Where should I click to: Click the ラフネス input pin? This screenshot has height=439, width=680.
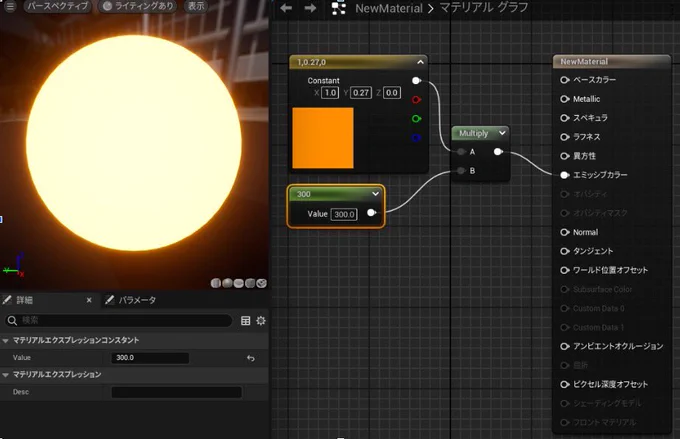pyautogui.click(x=564, y=137)
